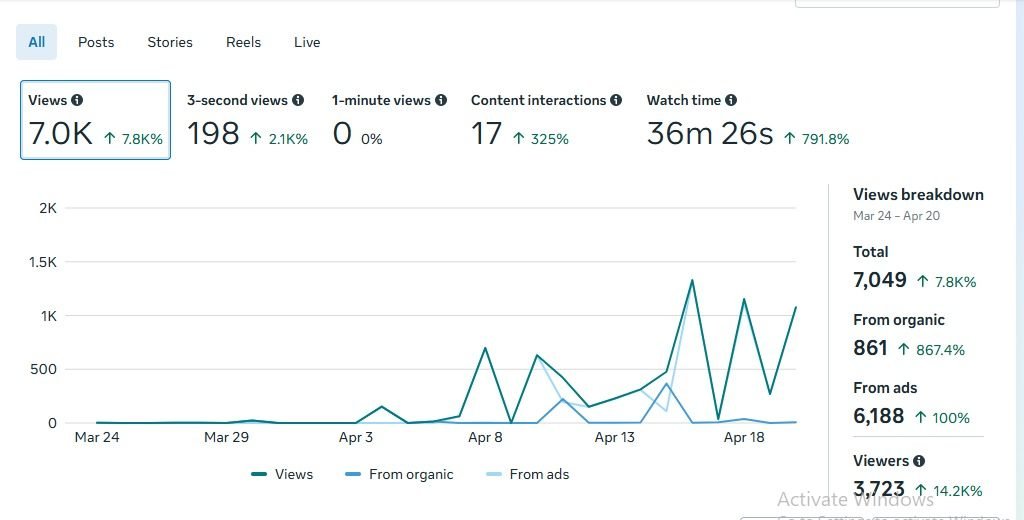
Task: Click the 791.8% watch time increase
Action: pyautogui.click(x=816, y=138)
